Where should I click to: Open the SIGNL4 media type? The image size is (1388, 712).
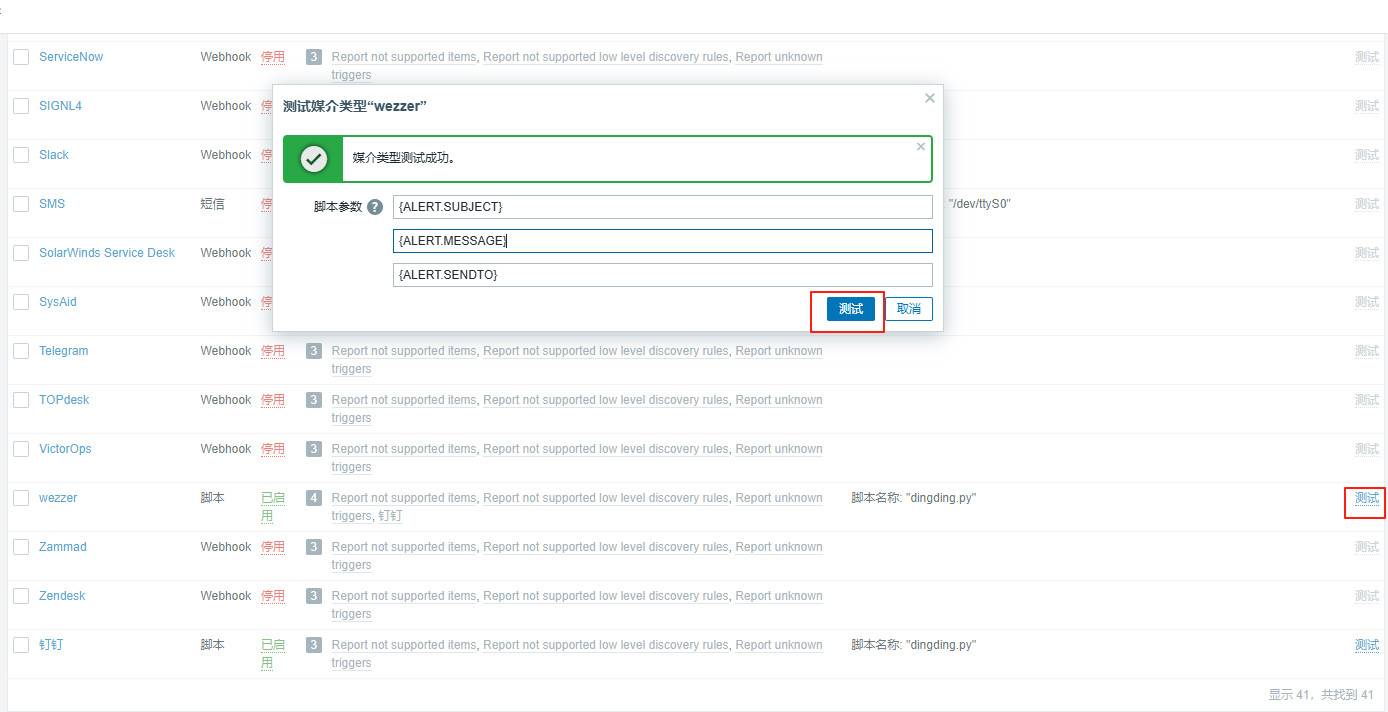[60, 106]
